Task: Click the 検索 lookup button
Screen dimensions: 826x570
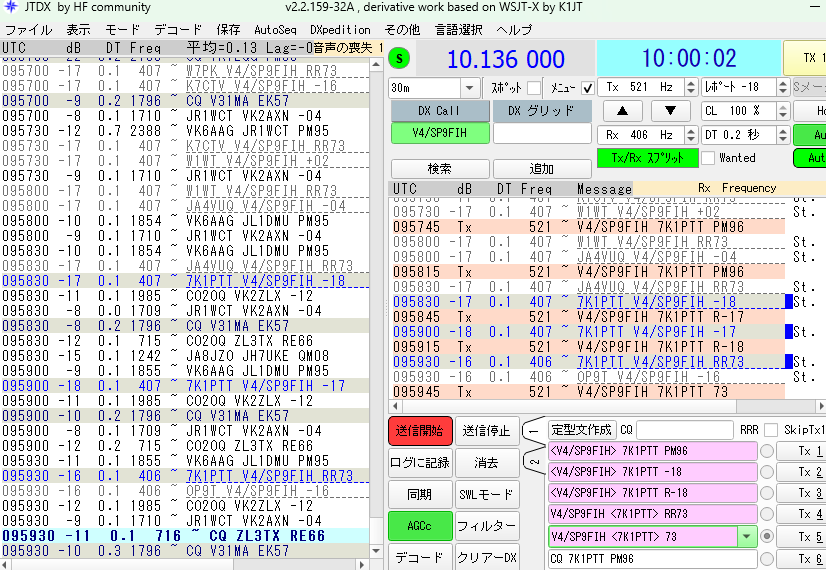Action: [x=440, y=169]
